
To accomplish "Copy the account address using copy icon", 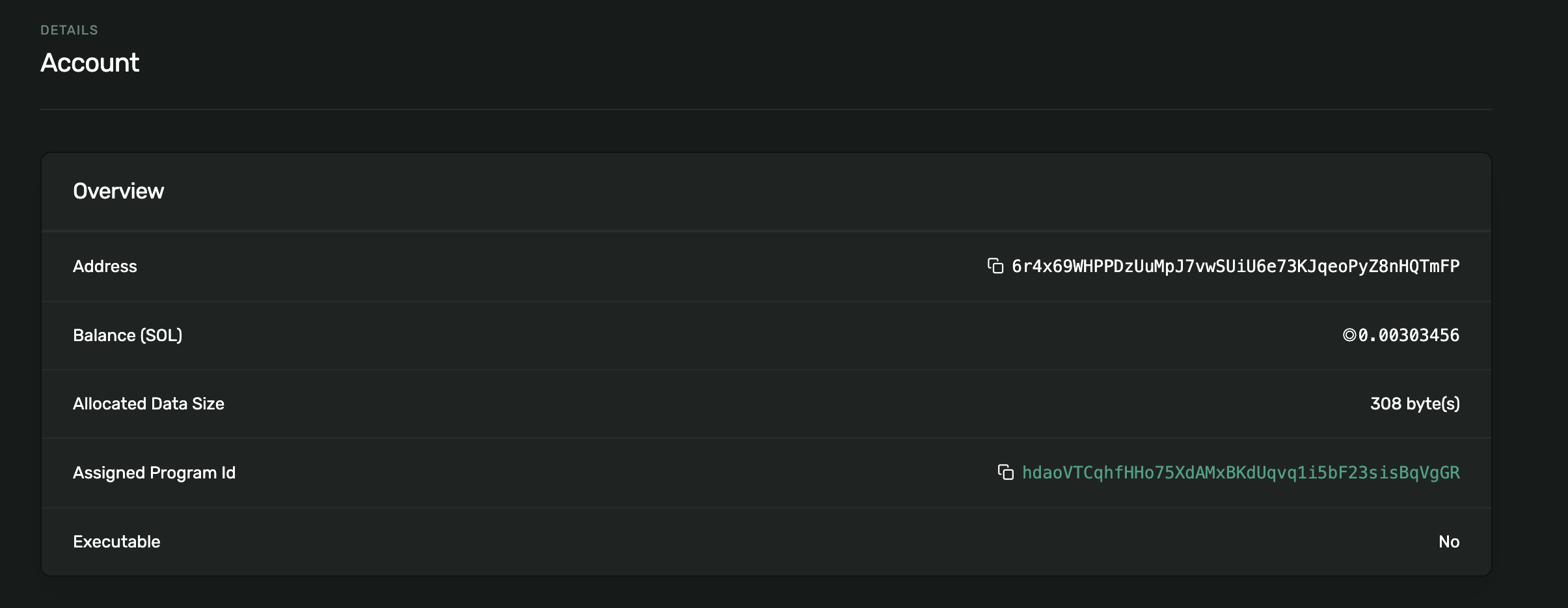I will click(x=995, y=266).
